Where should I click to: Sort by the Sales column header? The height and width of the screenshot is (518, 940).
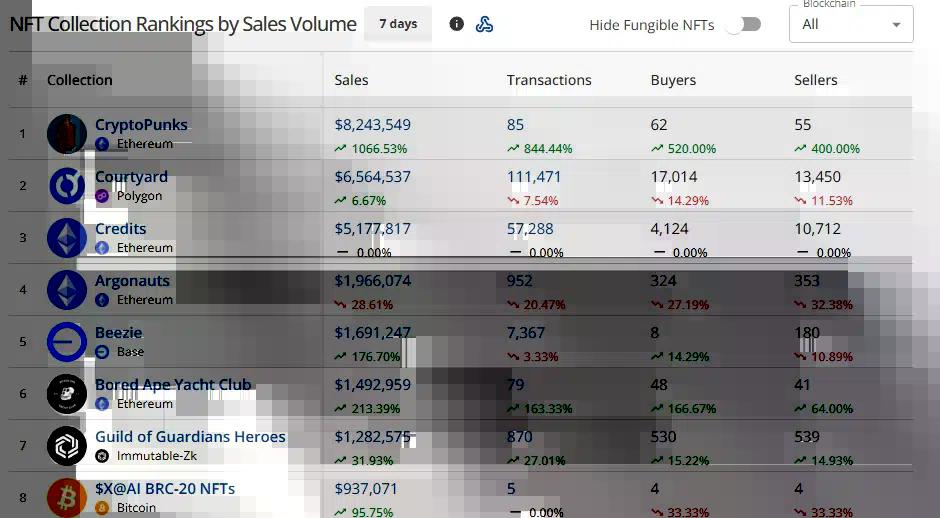point(351,80)
